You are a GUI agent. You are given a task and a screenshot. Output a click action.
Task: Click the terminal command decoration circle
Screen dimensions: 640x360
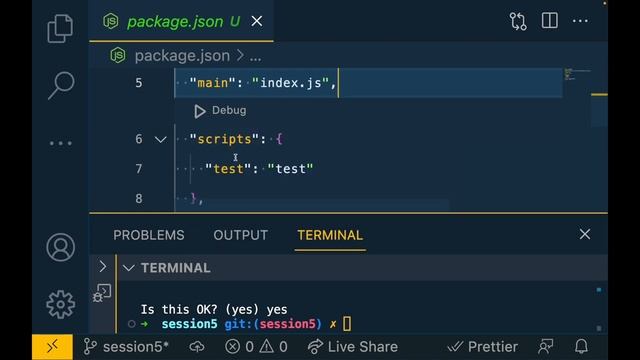pyautogui.click(x=131, y=324)
